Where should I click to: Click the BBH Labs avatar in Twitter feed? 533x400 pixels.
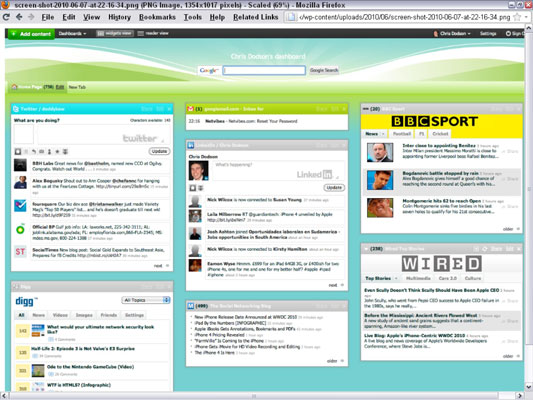coord(20,165)
